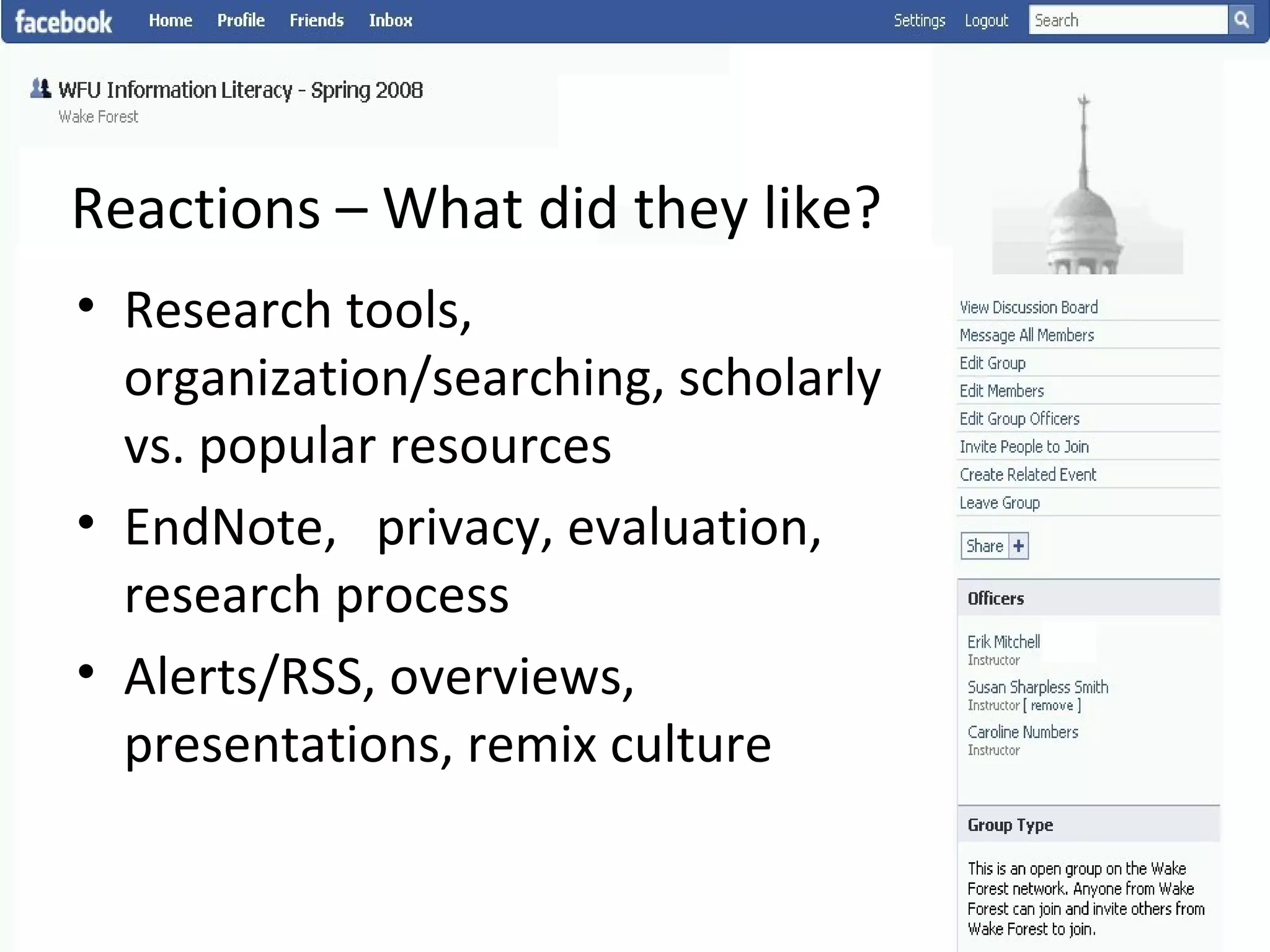
Task: Click the Wake Forest chapel thumbnail
Action: point(1087,183)
